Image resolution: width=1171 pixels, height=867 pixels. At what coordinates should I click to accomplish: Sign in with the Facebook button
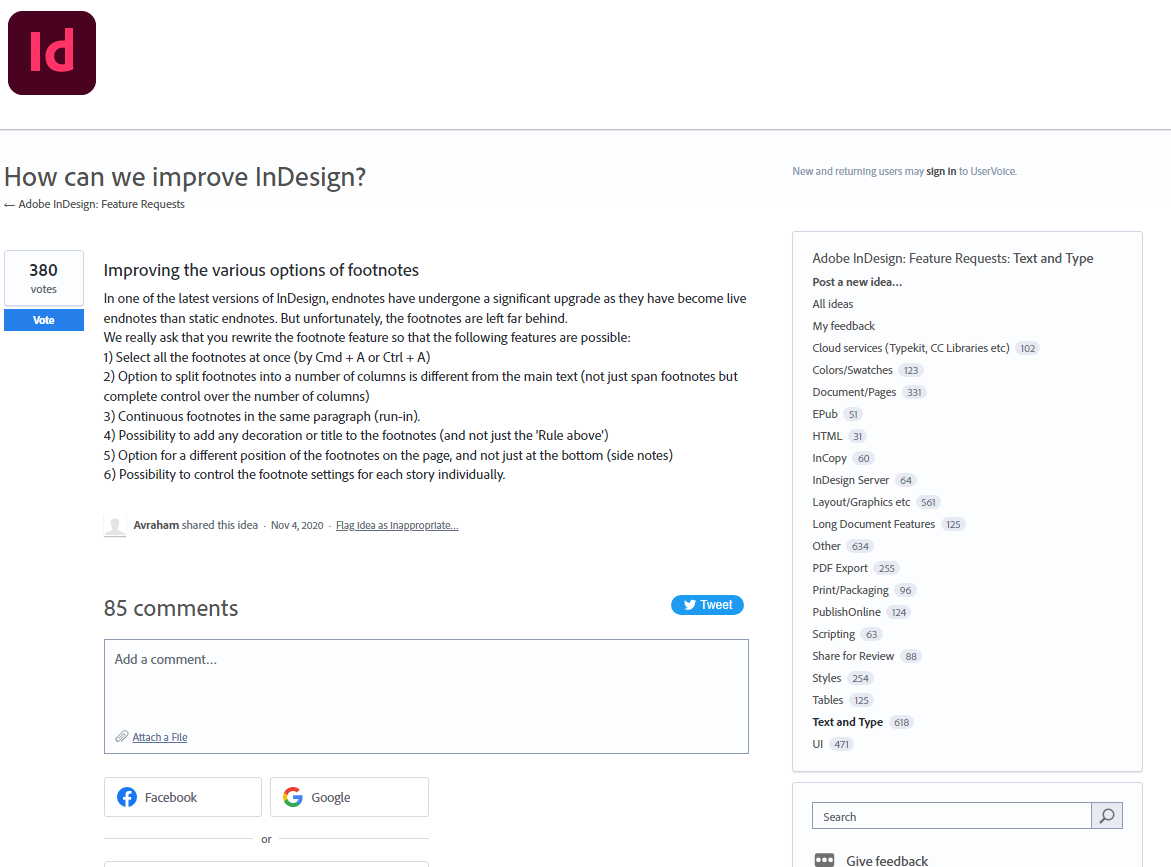183,797
